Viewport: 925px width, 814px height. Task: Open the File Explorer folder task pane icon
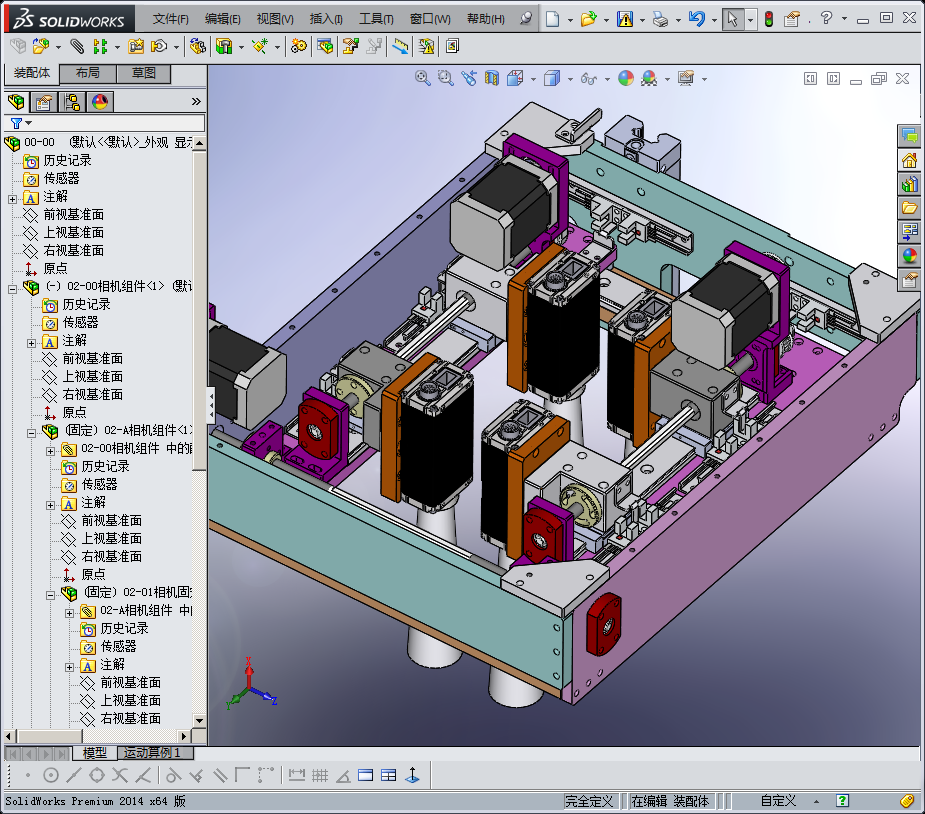click(910, 208)
